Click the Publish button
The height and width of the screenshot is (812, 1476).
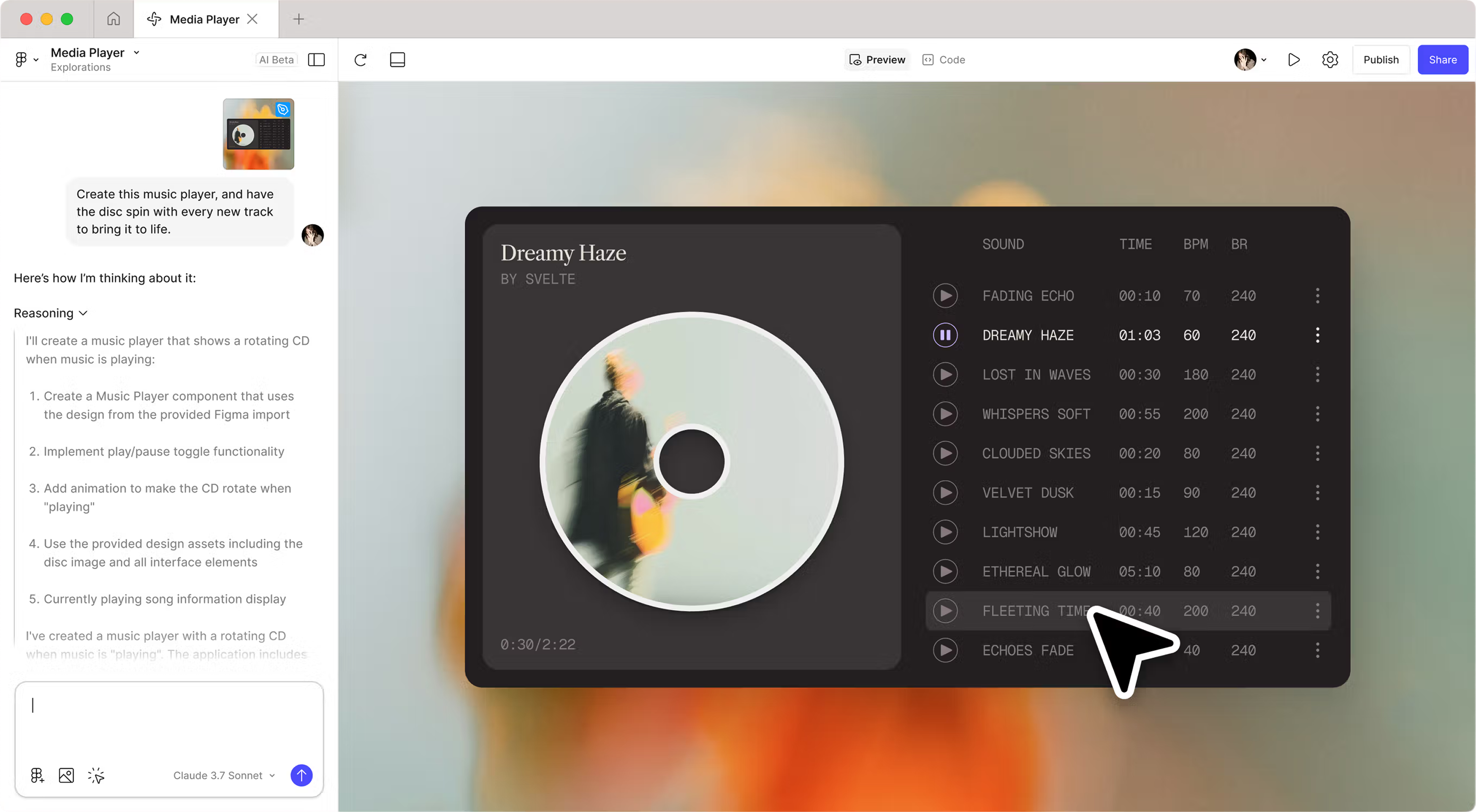[1380, 60]
